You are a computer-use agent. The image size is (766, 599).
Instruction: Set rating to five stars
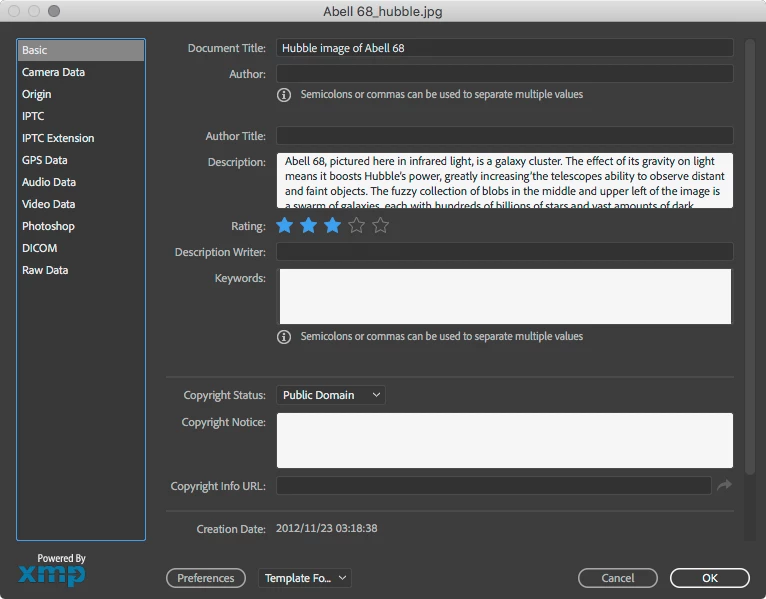[x=381, y=226]
